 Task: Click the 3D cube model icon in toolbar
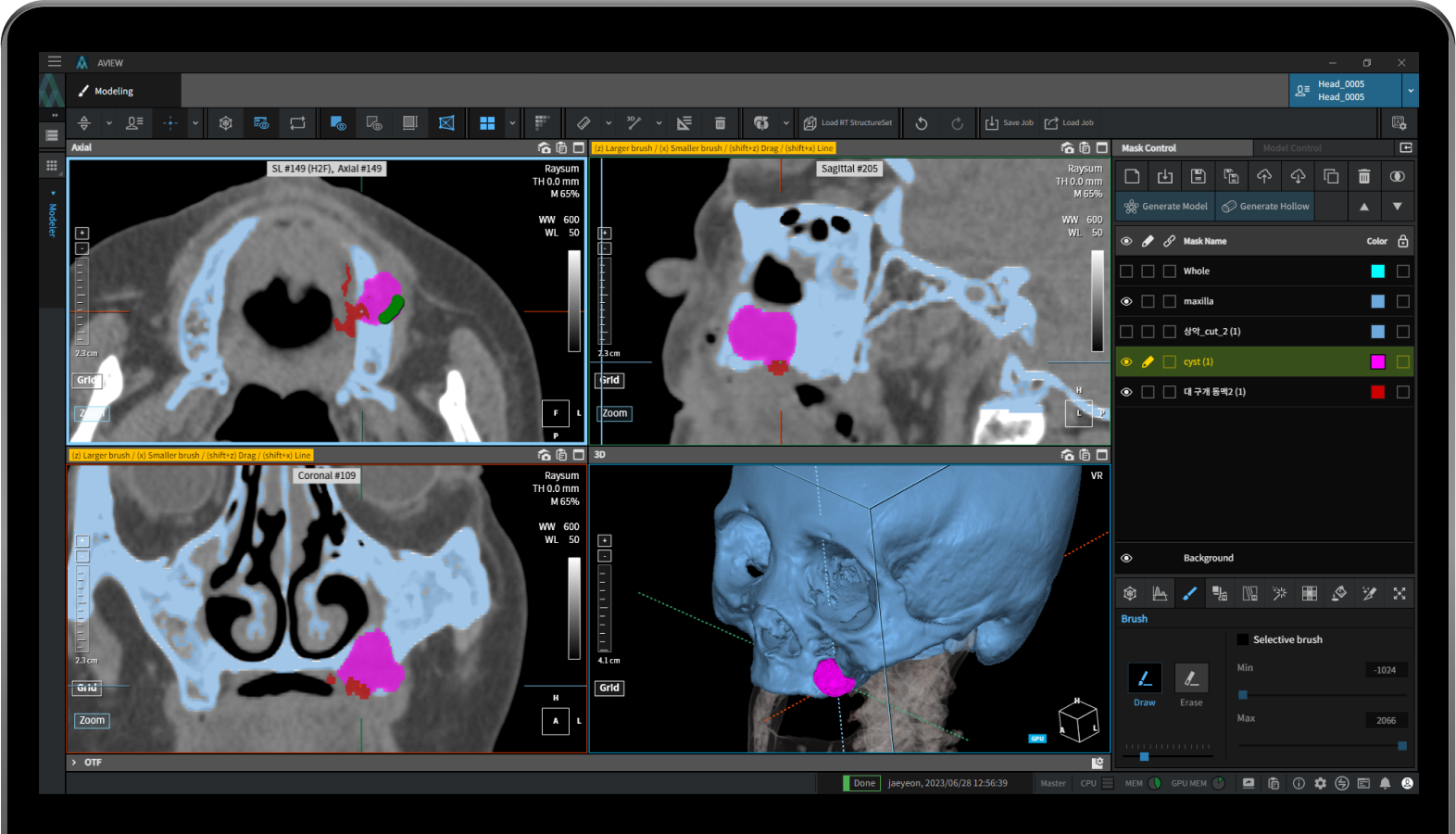[225, 122]
